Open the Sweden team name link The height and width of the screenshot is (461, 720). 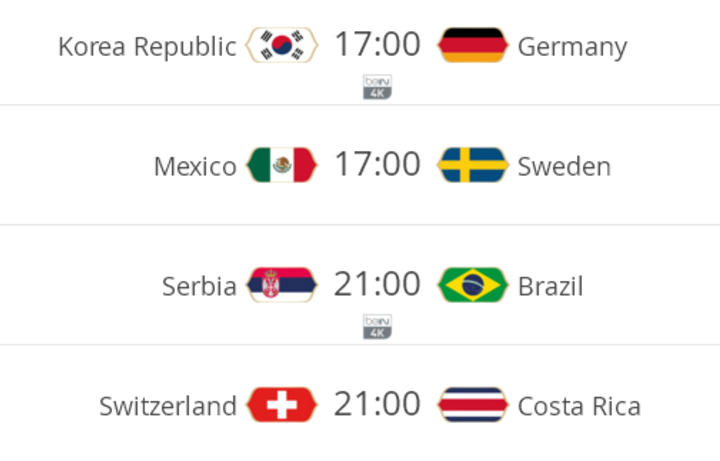click(564, 166)
